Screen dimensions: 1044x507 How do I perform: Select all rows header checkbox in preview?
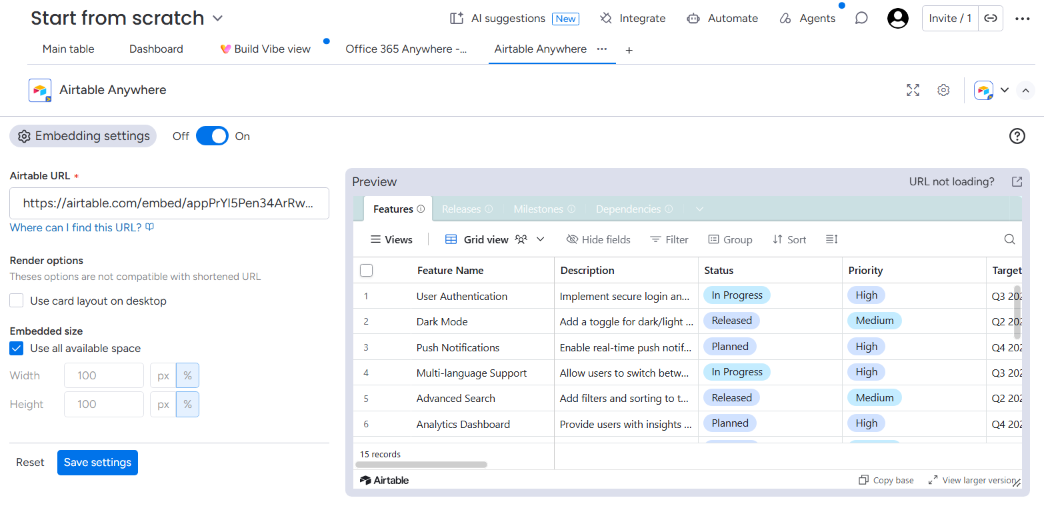[366, 270]
